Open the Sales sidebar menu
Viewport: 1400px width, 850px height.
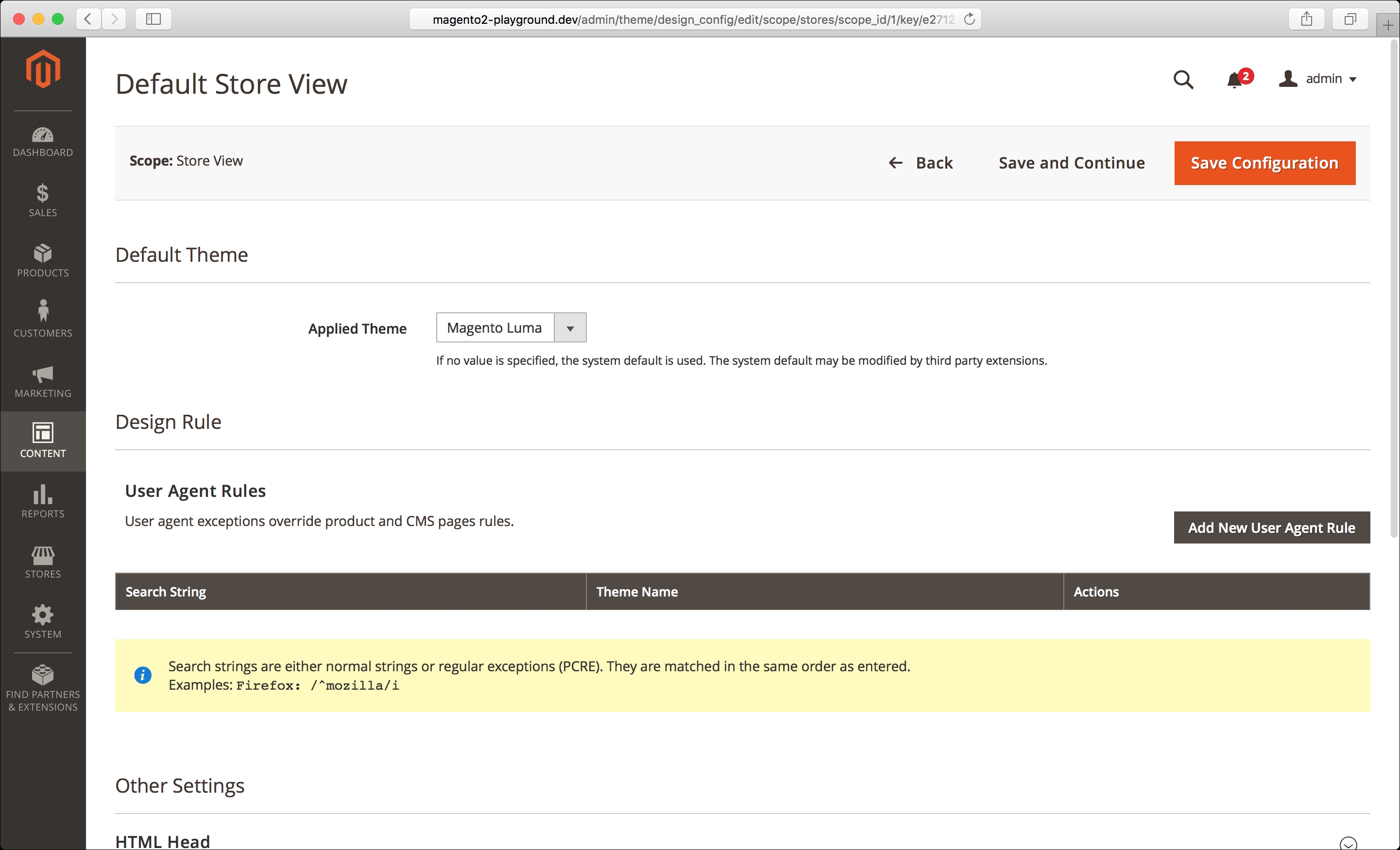click(43, 201)
